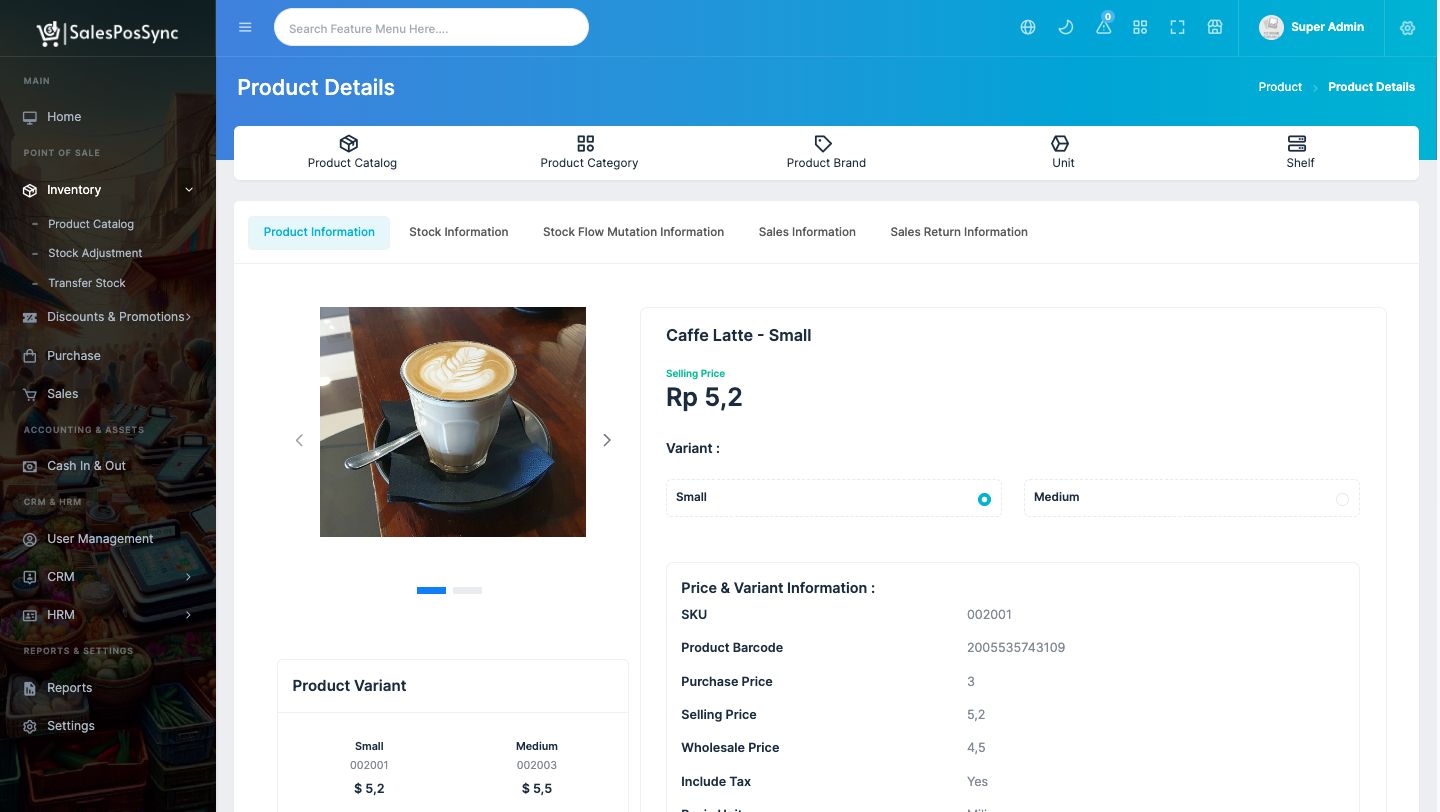Open the notifications alert icon

(x=1103, y=27)
